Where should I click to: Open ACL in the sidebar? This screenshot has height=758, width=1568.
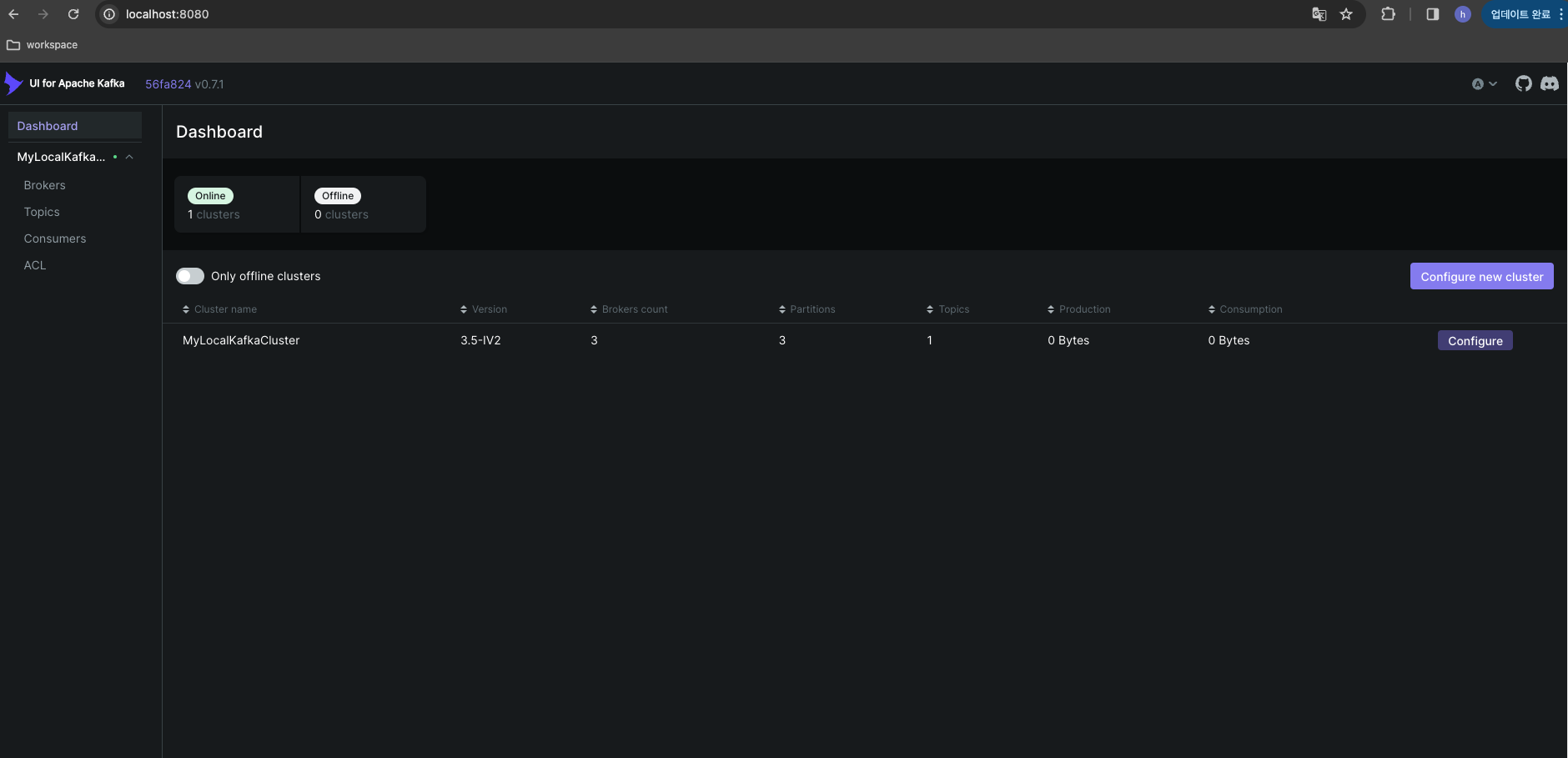click(x=35, y=265)
